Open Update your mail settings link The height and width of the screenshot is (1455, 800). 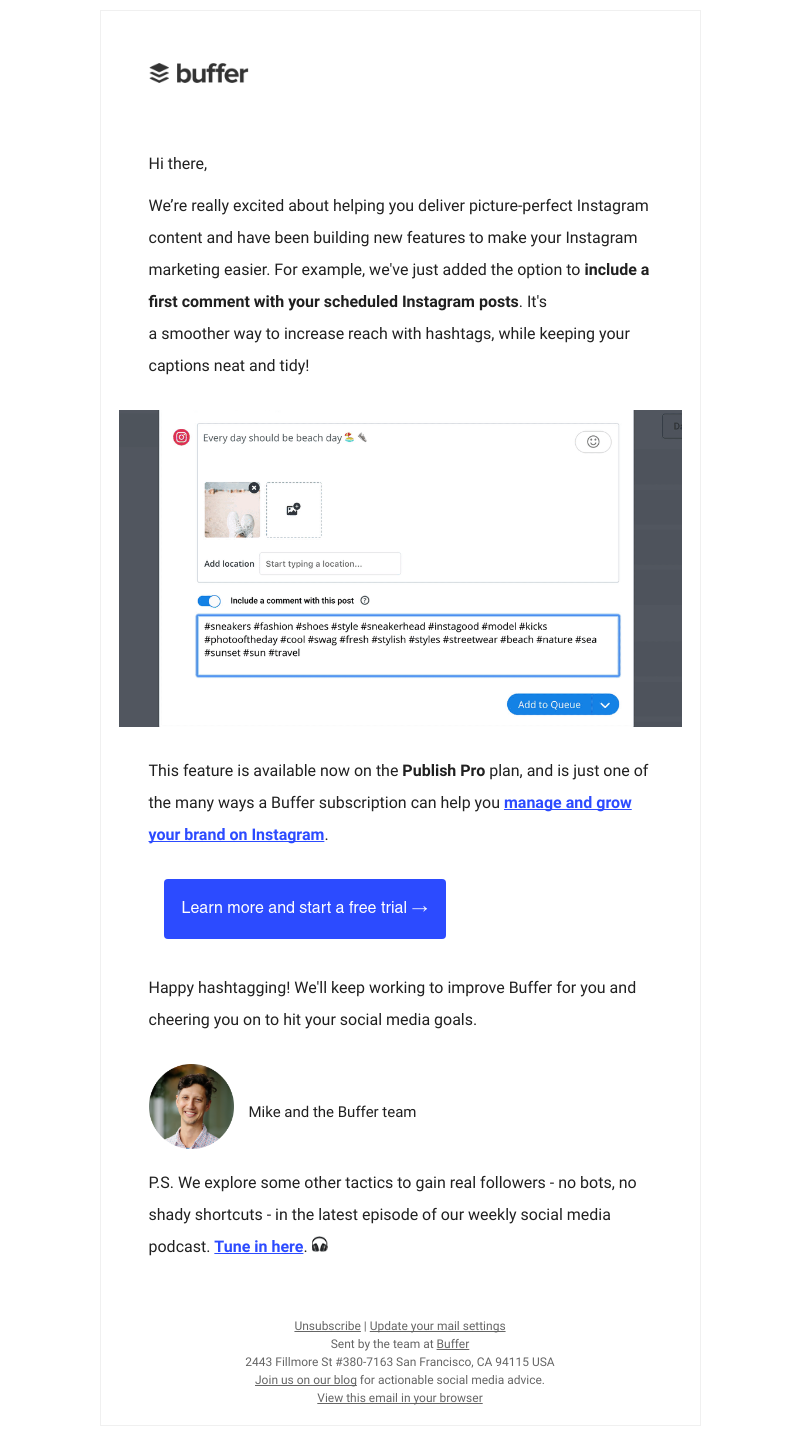437,1326
